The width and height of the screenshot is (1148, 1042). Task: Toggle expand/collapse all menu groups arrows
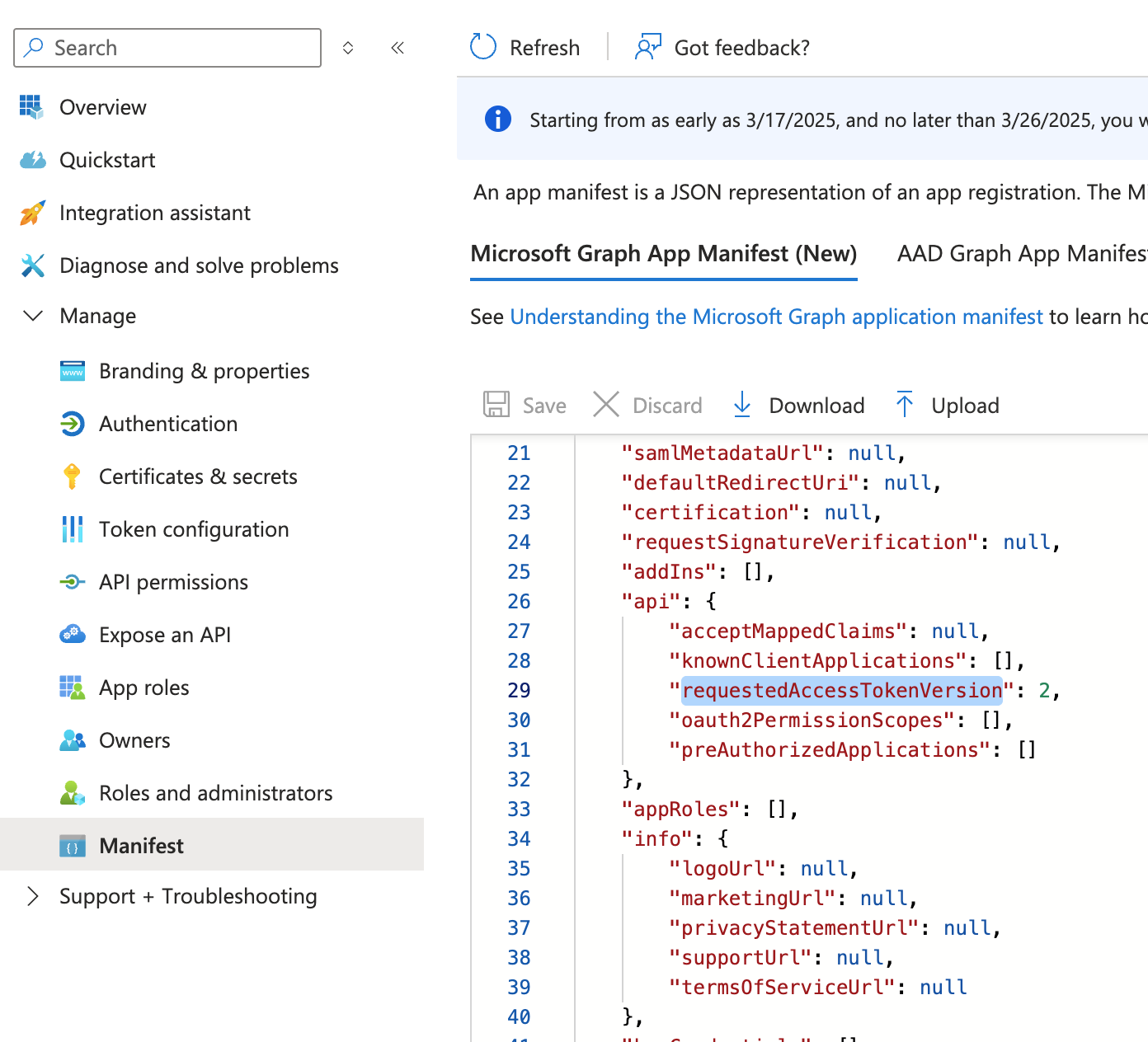click(348, 48)
